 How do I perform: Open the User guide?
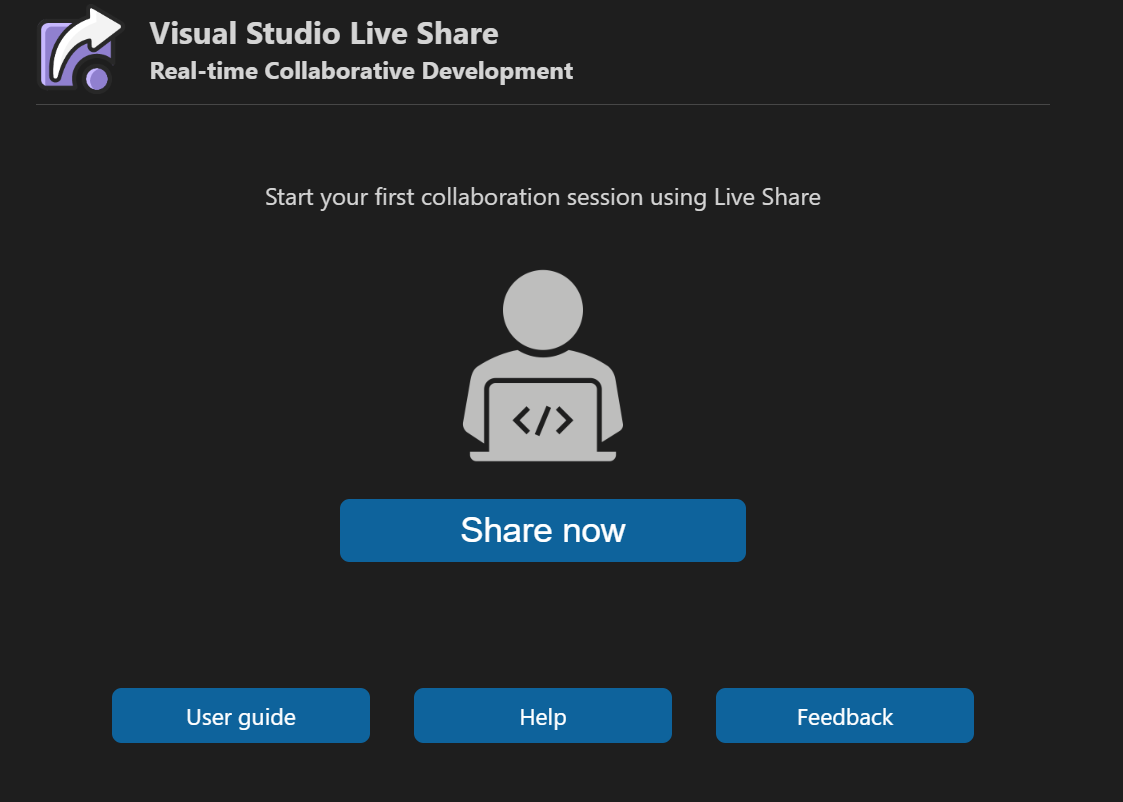240,715
